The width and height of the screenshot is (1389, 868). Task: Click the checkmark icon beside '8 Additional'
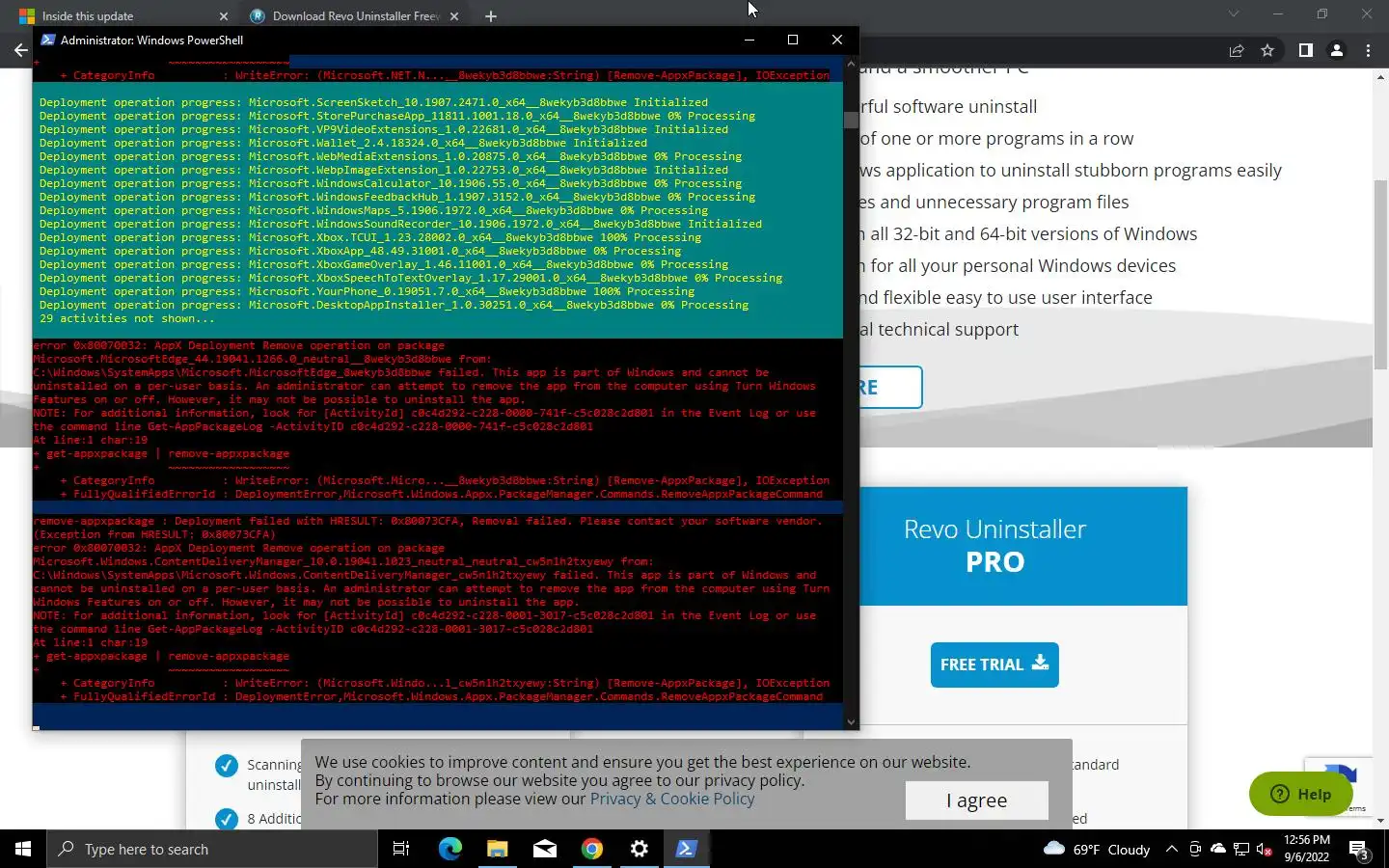click(x=227, y=819)
